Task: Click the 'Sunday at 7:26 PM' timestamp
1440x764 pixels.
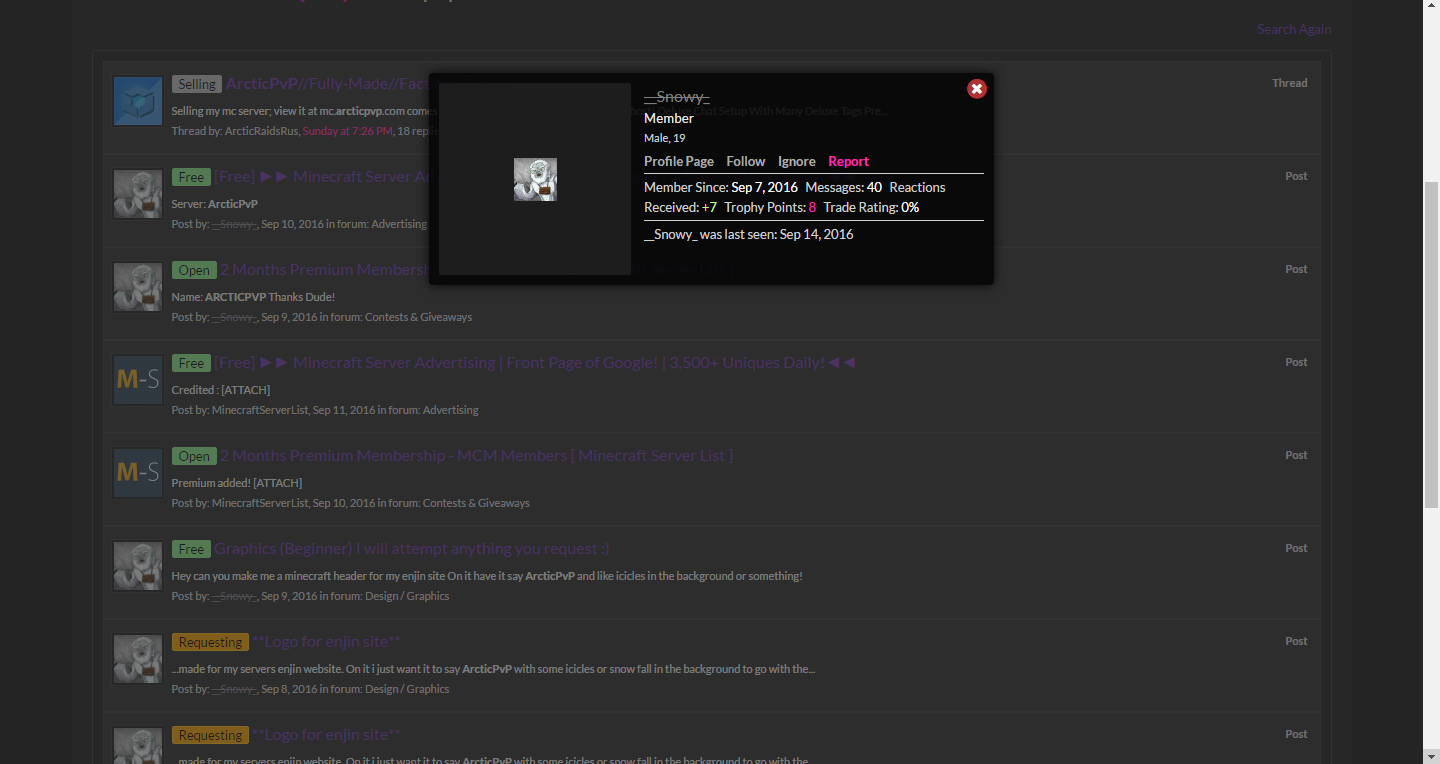Action: [347, 131]
